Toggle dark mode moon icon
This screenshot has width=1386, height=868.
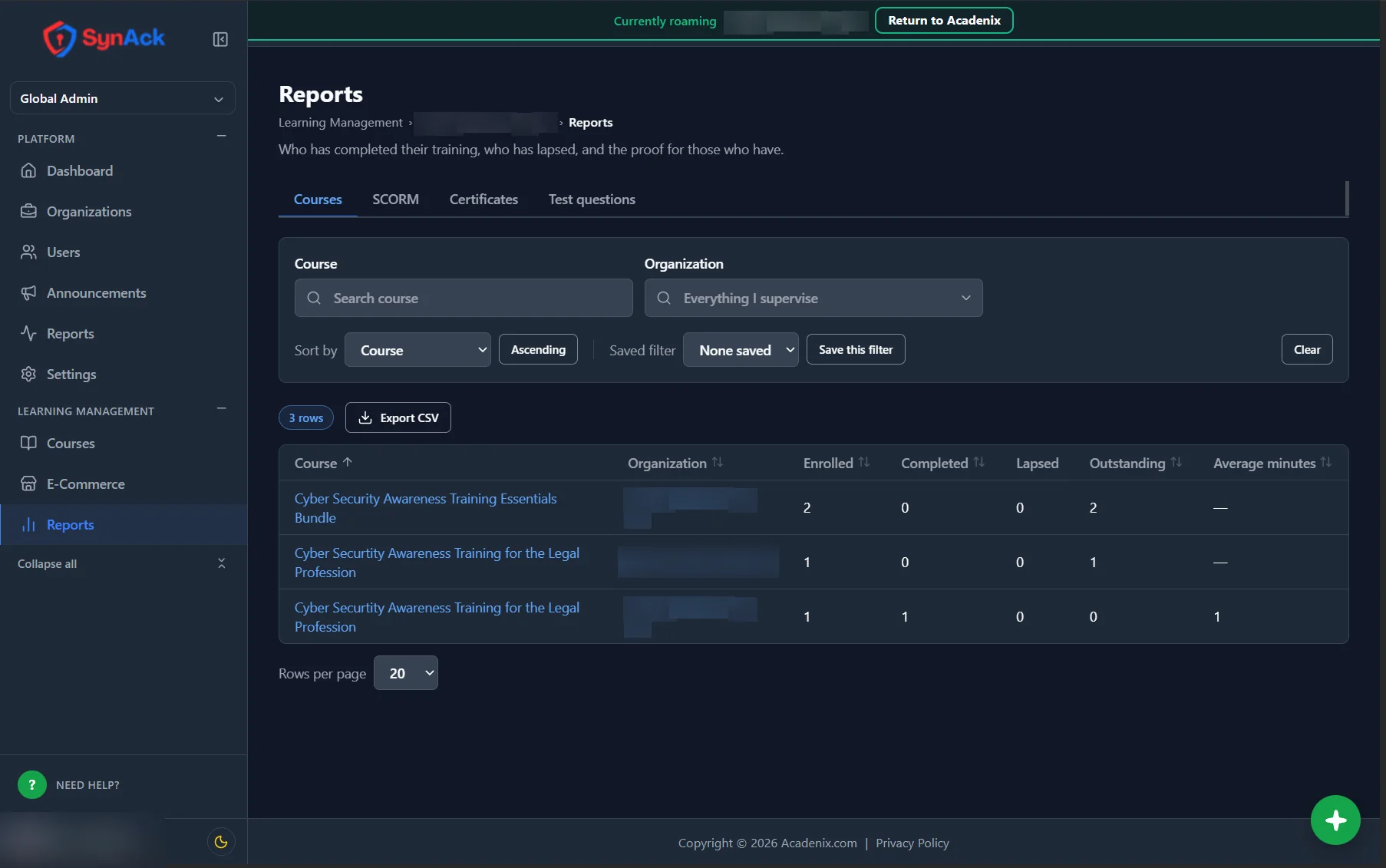[221, 842]
